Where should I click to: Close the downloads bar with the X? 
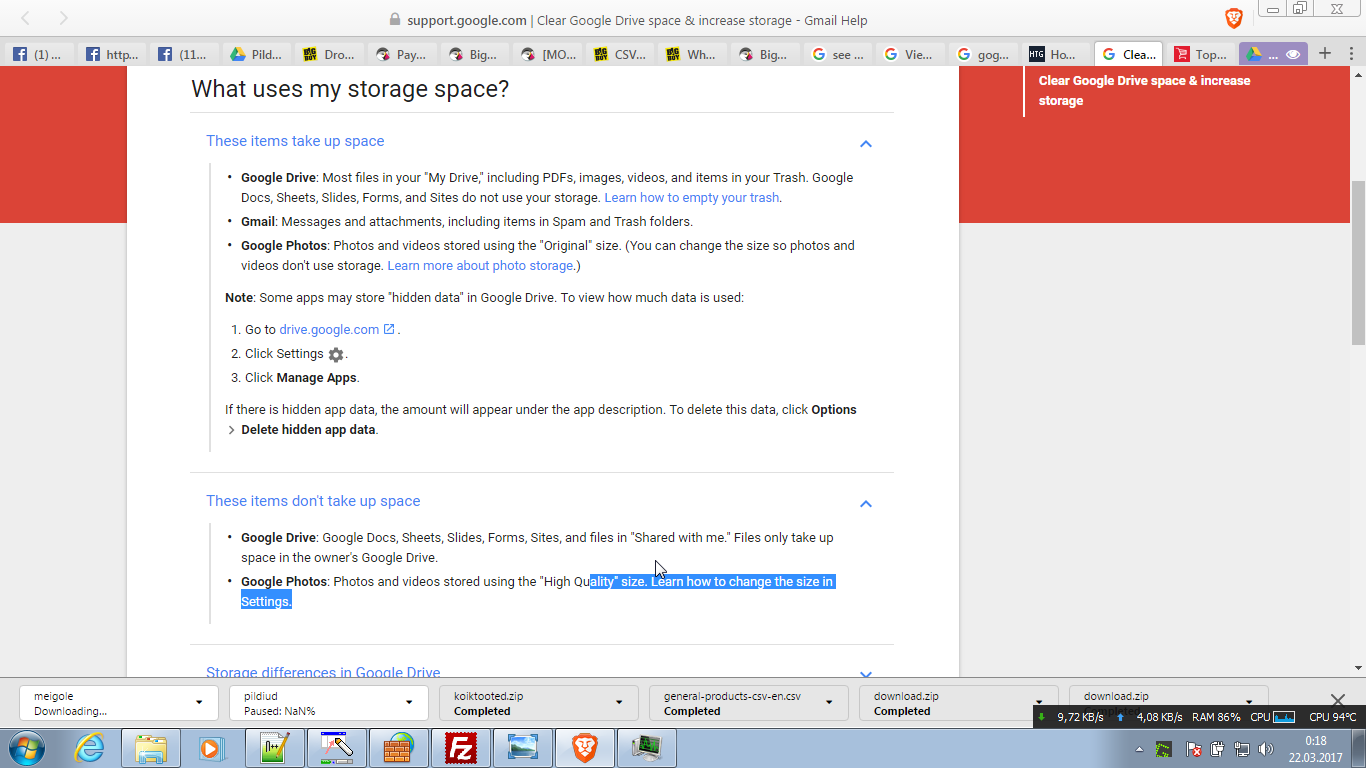1338,700
